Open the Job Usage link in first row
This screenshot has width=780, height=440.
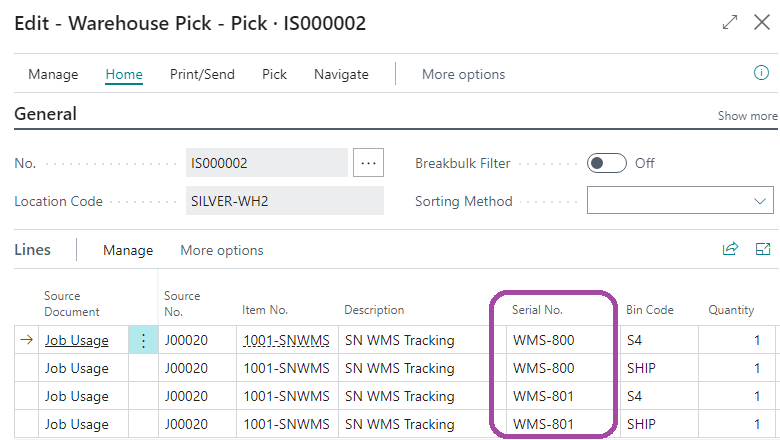(77, 340)
